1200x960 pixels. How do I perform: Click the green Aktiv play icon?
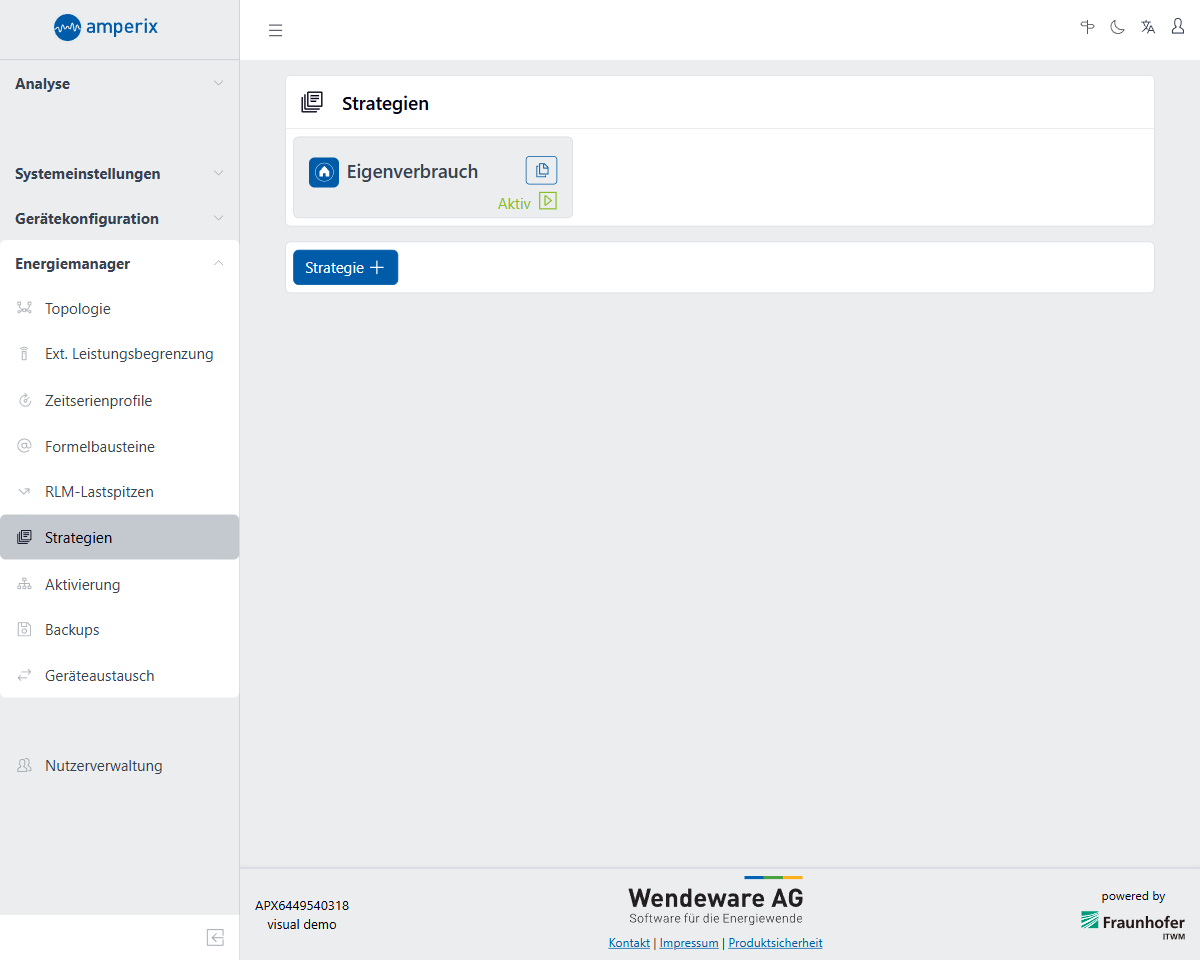(x=548, y=201)
